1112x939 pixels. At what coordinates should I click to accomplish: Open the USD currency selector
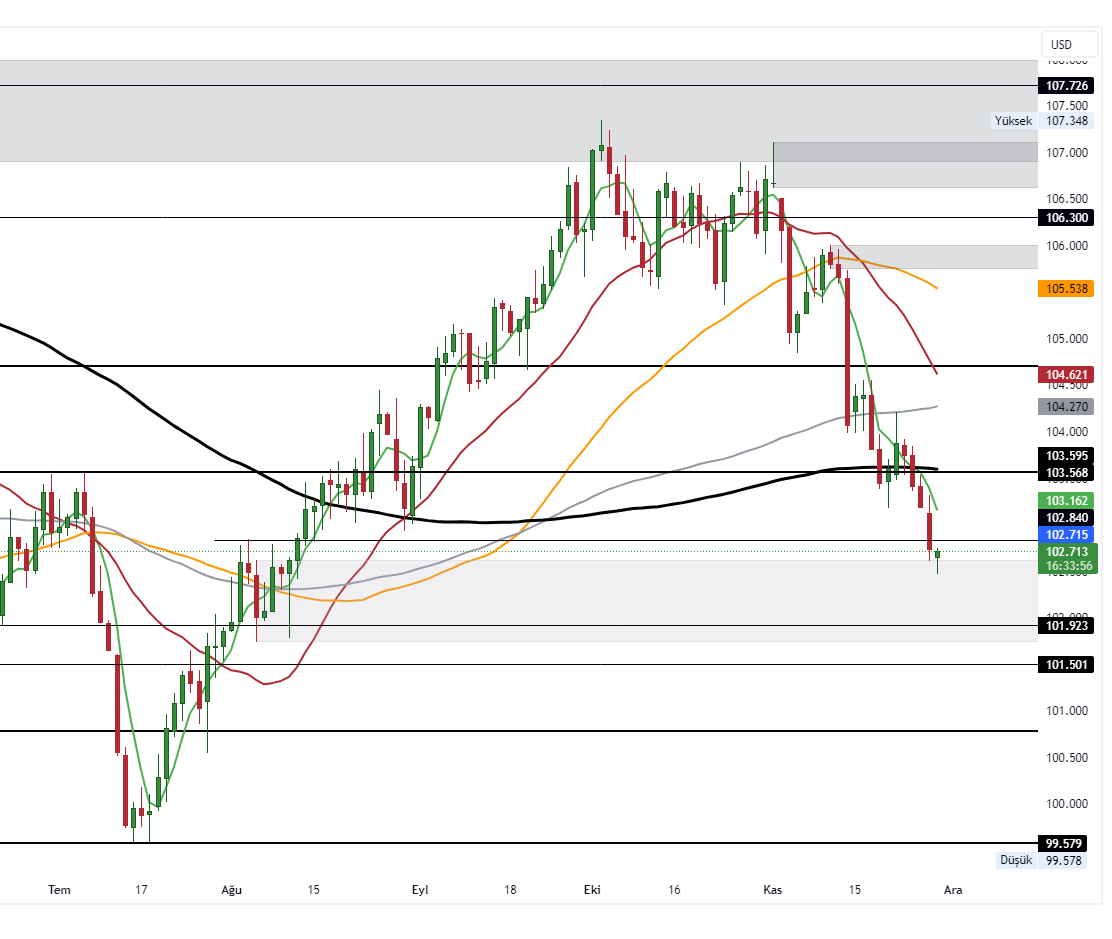click(1069, 44)
